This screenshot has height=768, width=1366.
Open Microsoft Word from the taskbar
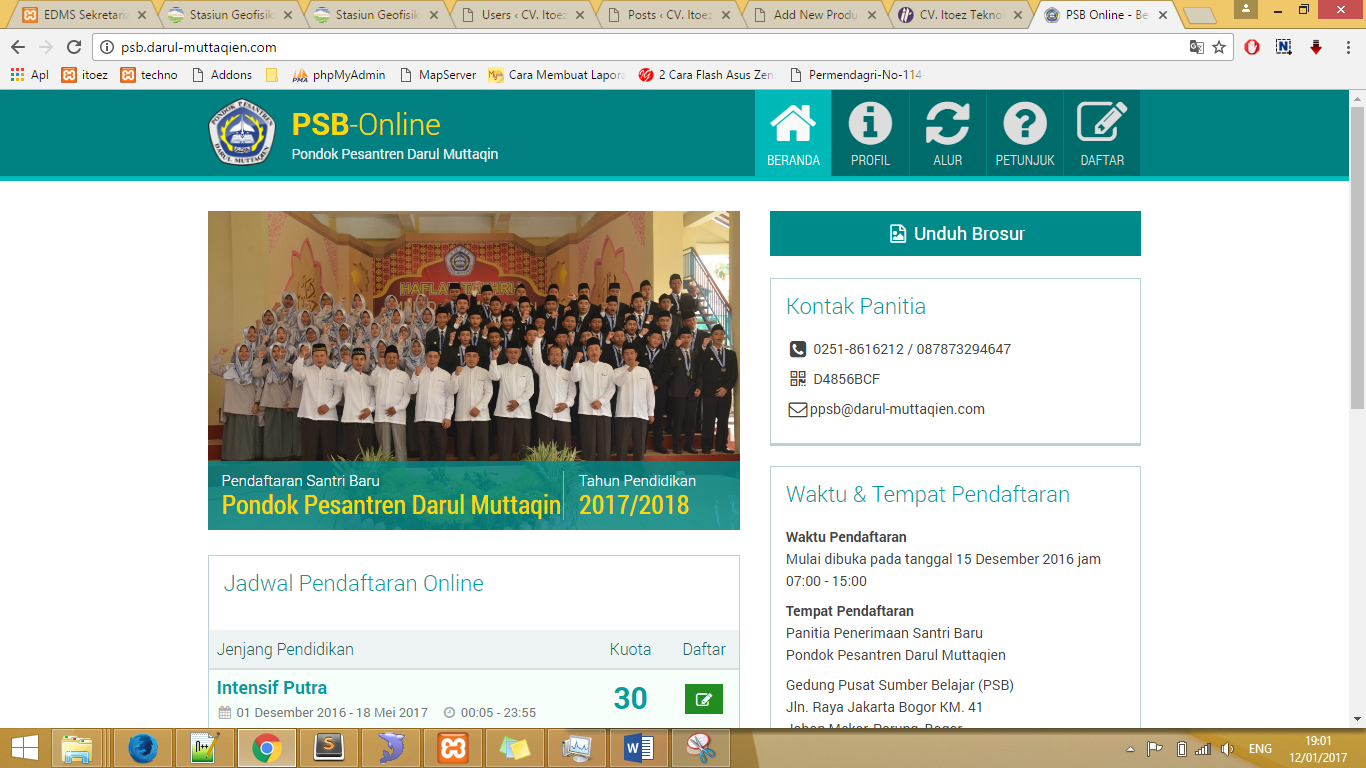point(639,748)
